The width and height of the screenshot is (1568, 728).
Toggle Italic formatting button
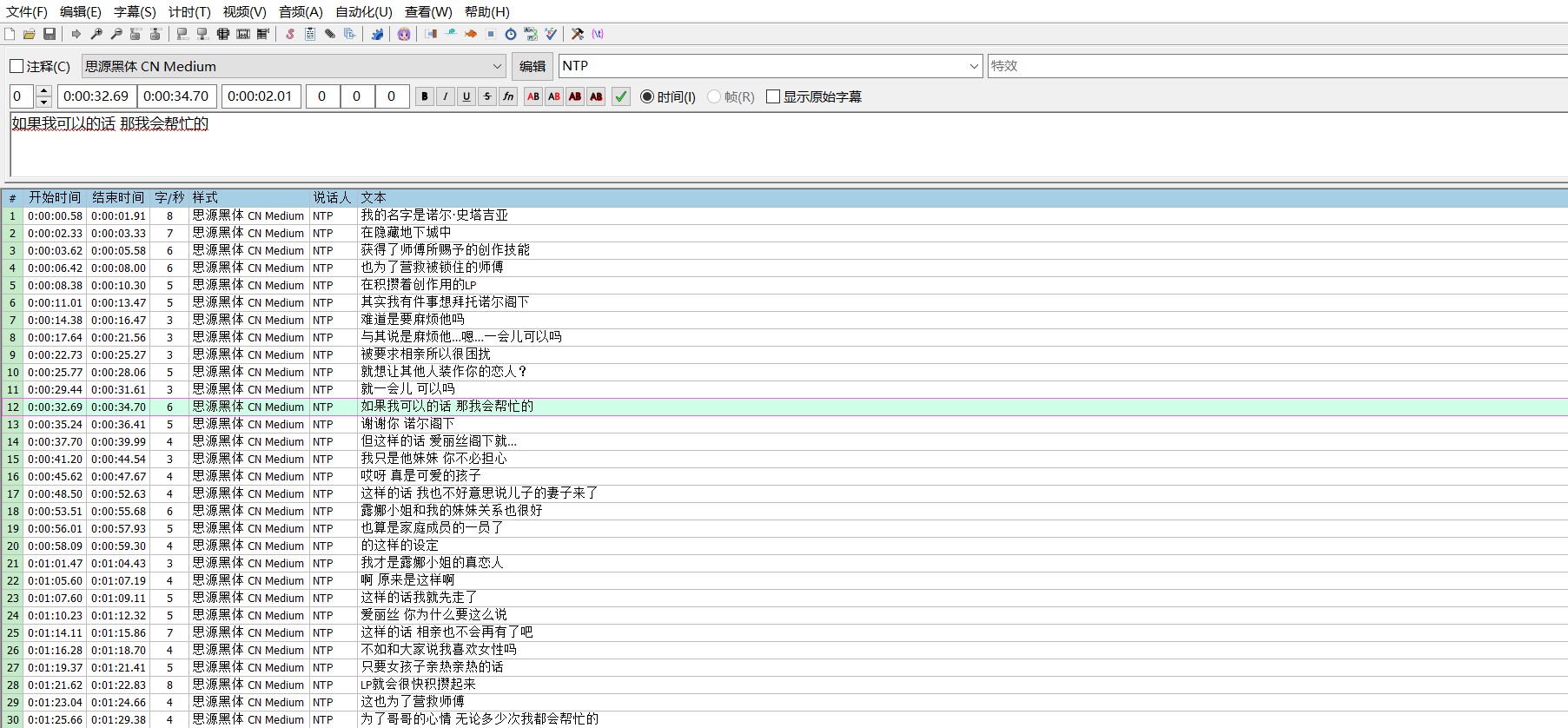446,96
